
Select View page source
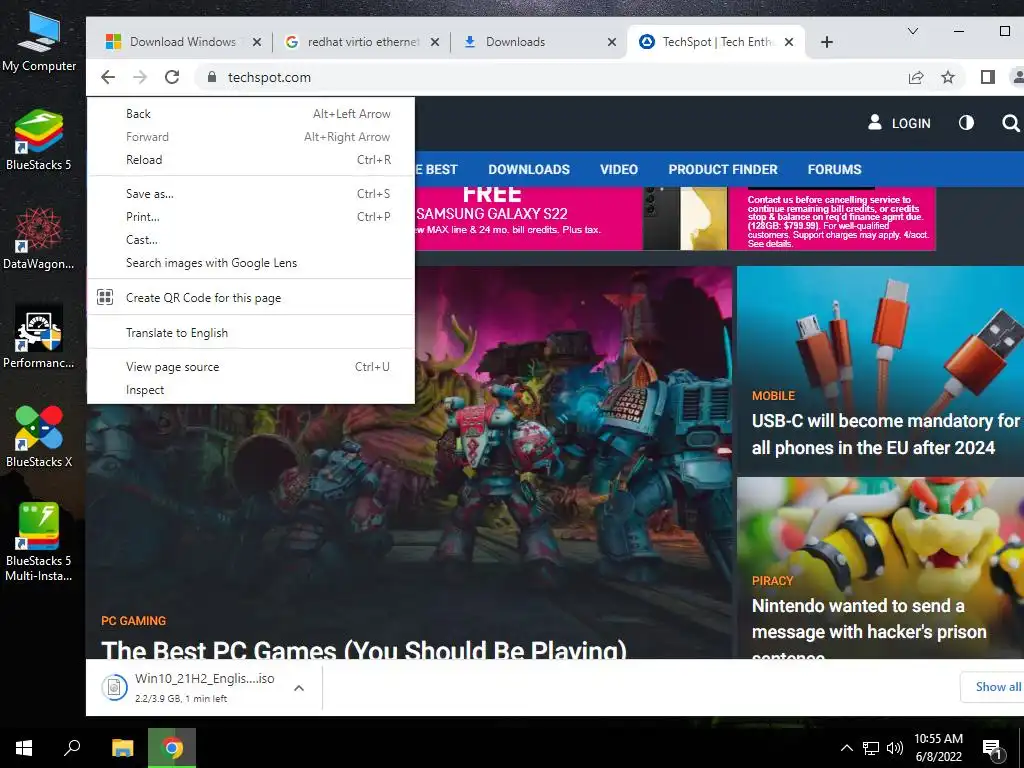tap(251, 367)
